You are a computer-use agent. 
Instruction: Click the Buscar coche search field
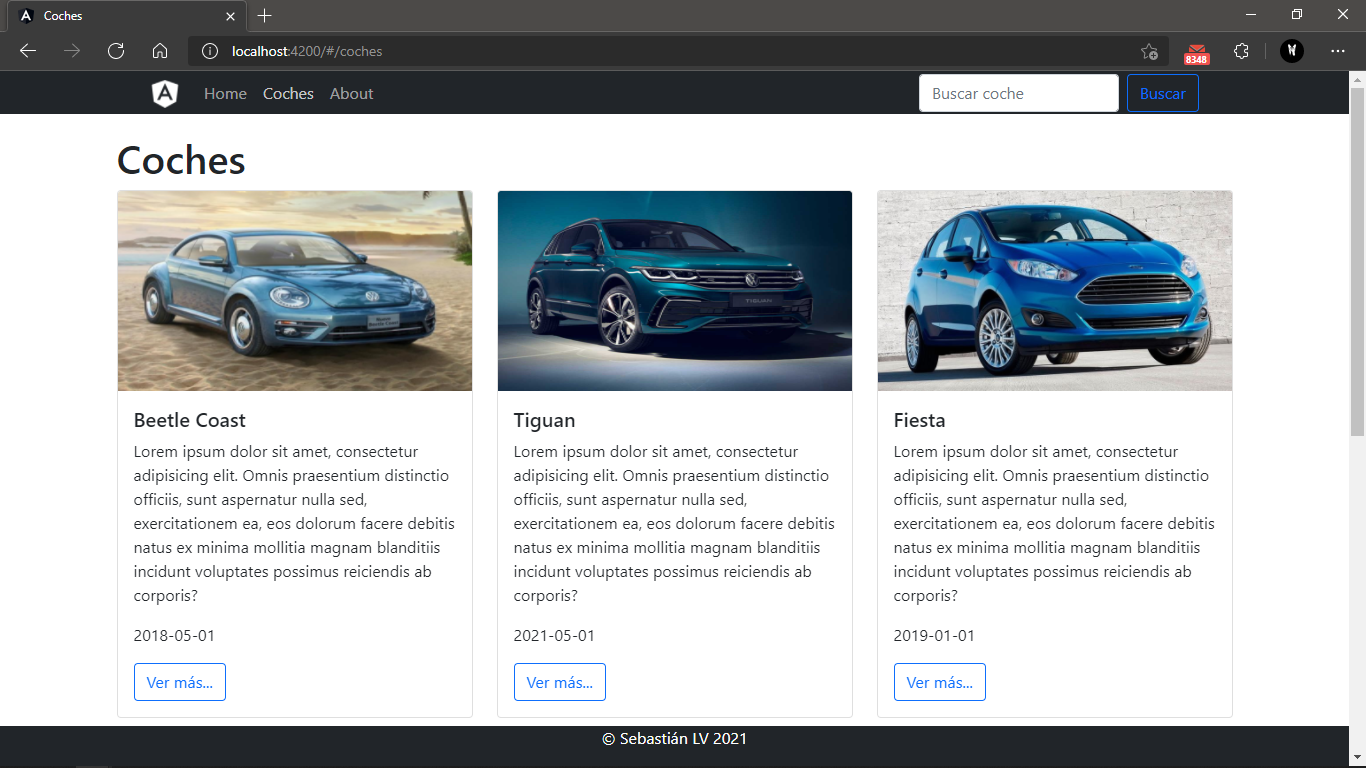1019,93
